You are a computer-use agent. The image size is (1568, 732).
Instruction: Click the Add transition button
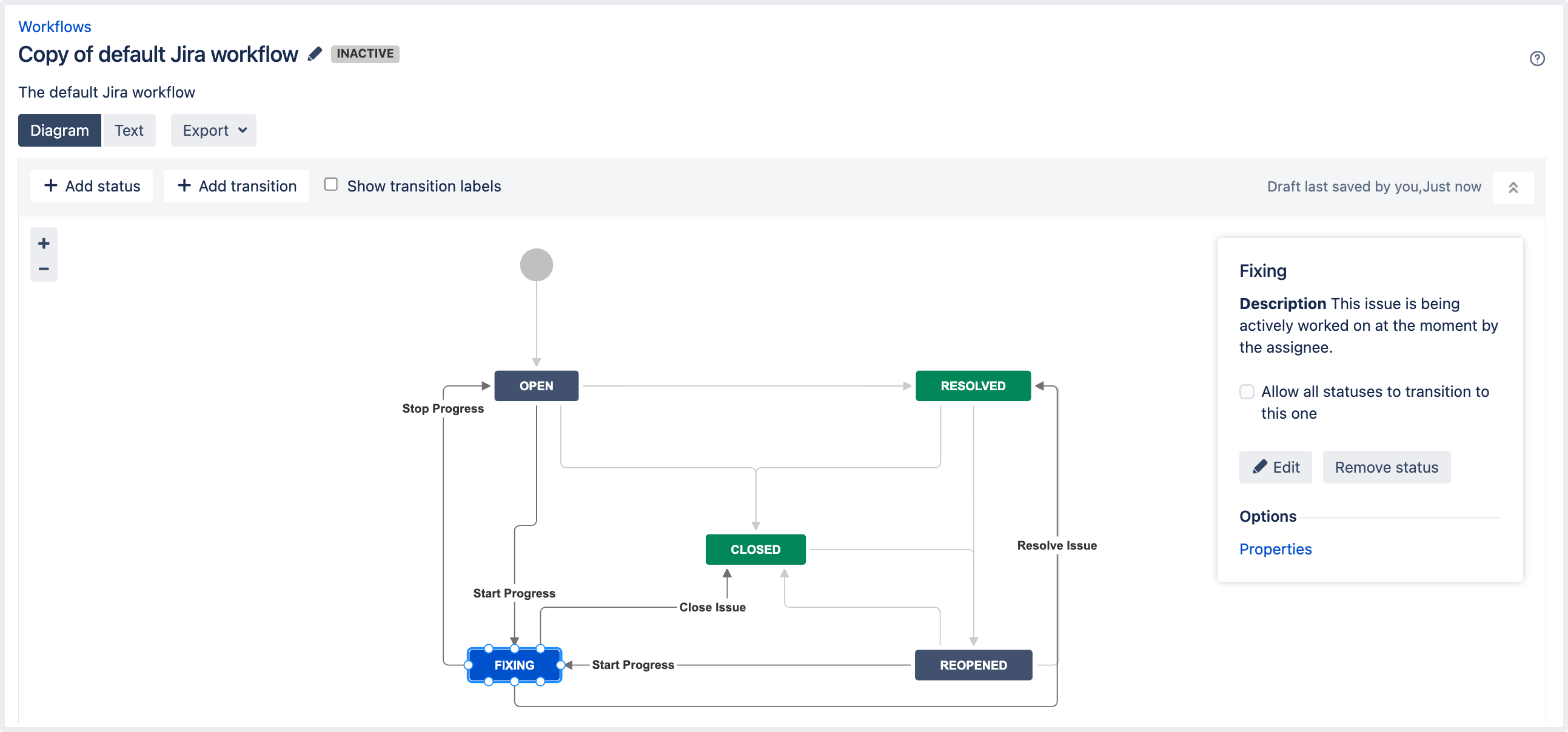[237, 186]
